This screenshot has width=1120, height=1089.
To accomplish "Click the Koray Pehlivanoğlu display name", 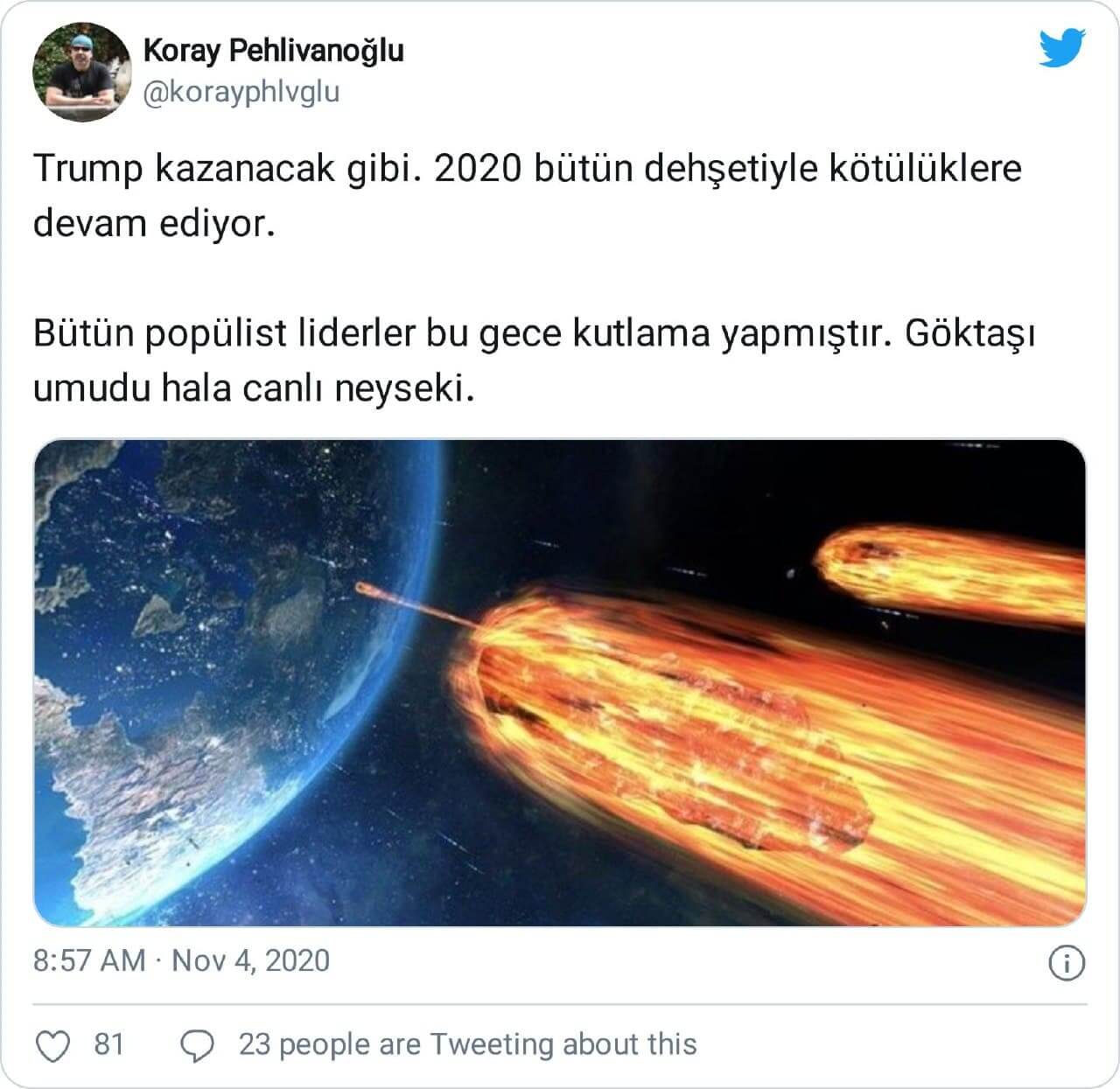I will point(273,51).
